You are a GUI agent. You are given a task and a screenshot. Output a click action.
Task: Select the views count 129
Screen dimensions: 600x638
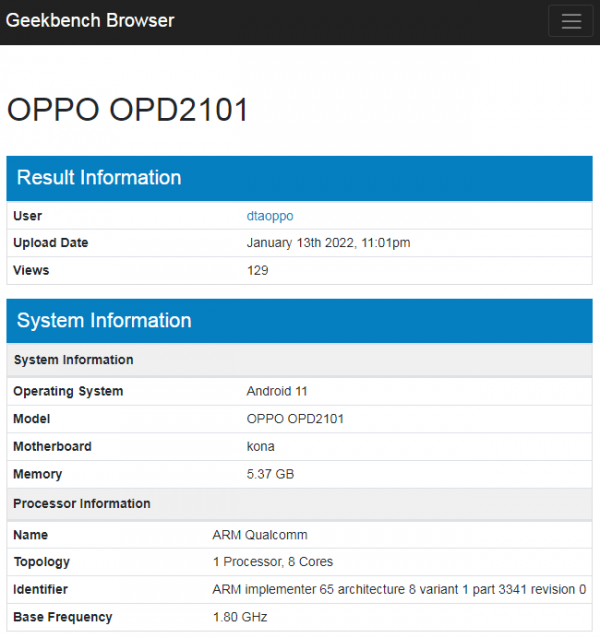click(257, 270)
